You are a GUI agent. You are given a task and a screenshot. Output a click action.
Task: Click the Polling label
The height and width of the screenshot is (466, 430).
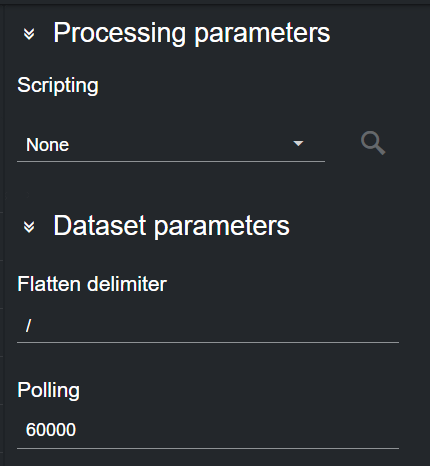(49, 390)
